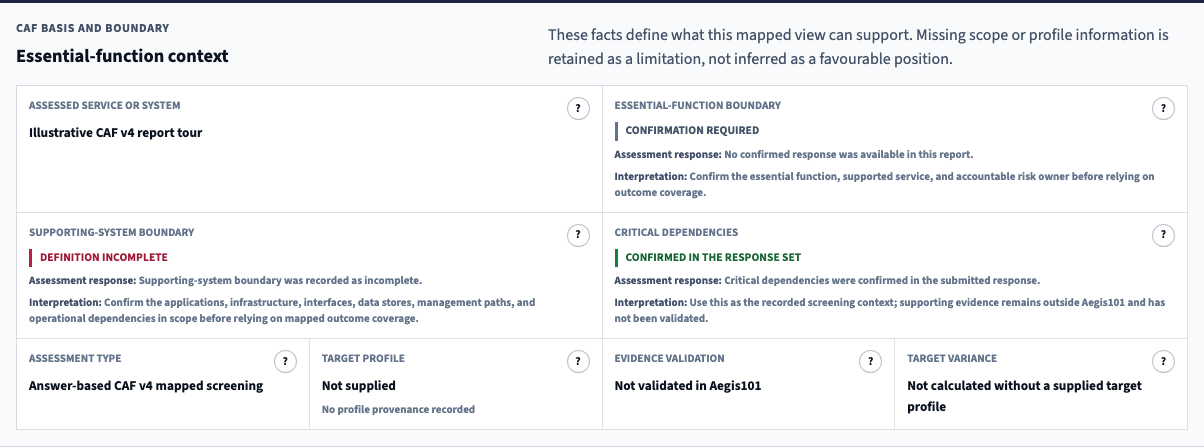Click the 'ASSESSED SERVICE OR SYSTEM' label
Viewport: 1204px width, 448px height.
click(105, 105)
